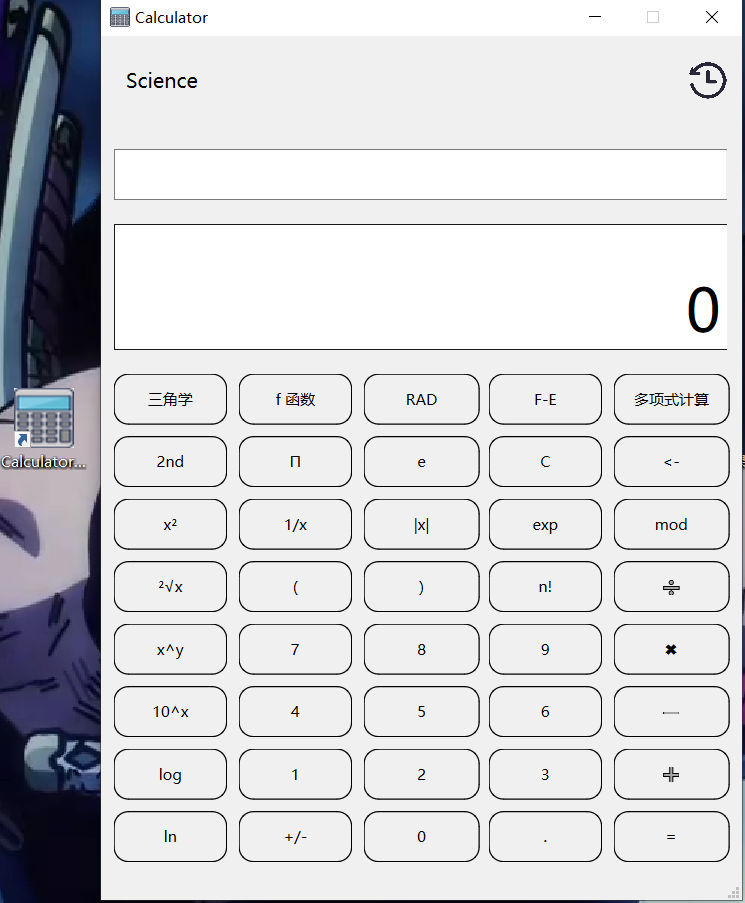The width and height of the screenshot is (745, 903).
Task: Open the 多项式计算 polynomial calculation
Action: pyautogui.click(x=671, y=400)
